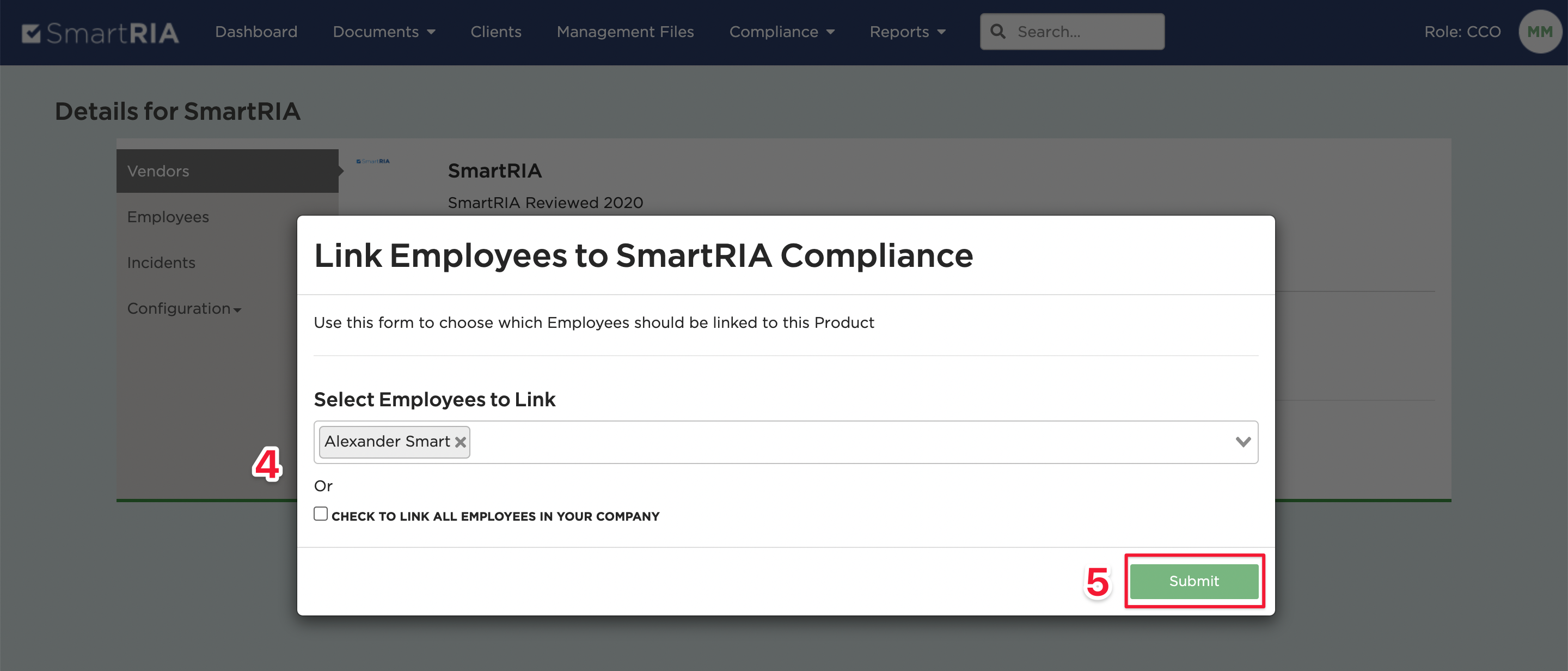This screenshot has height=671, width=1568.
Task: Open the Documents dropdown menu
Action: click(384, 32)
